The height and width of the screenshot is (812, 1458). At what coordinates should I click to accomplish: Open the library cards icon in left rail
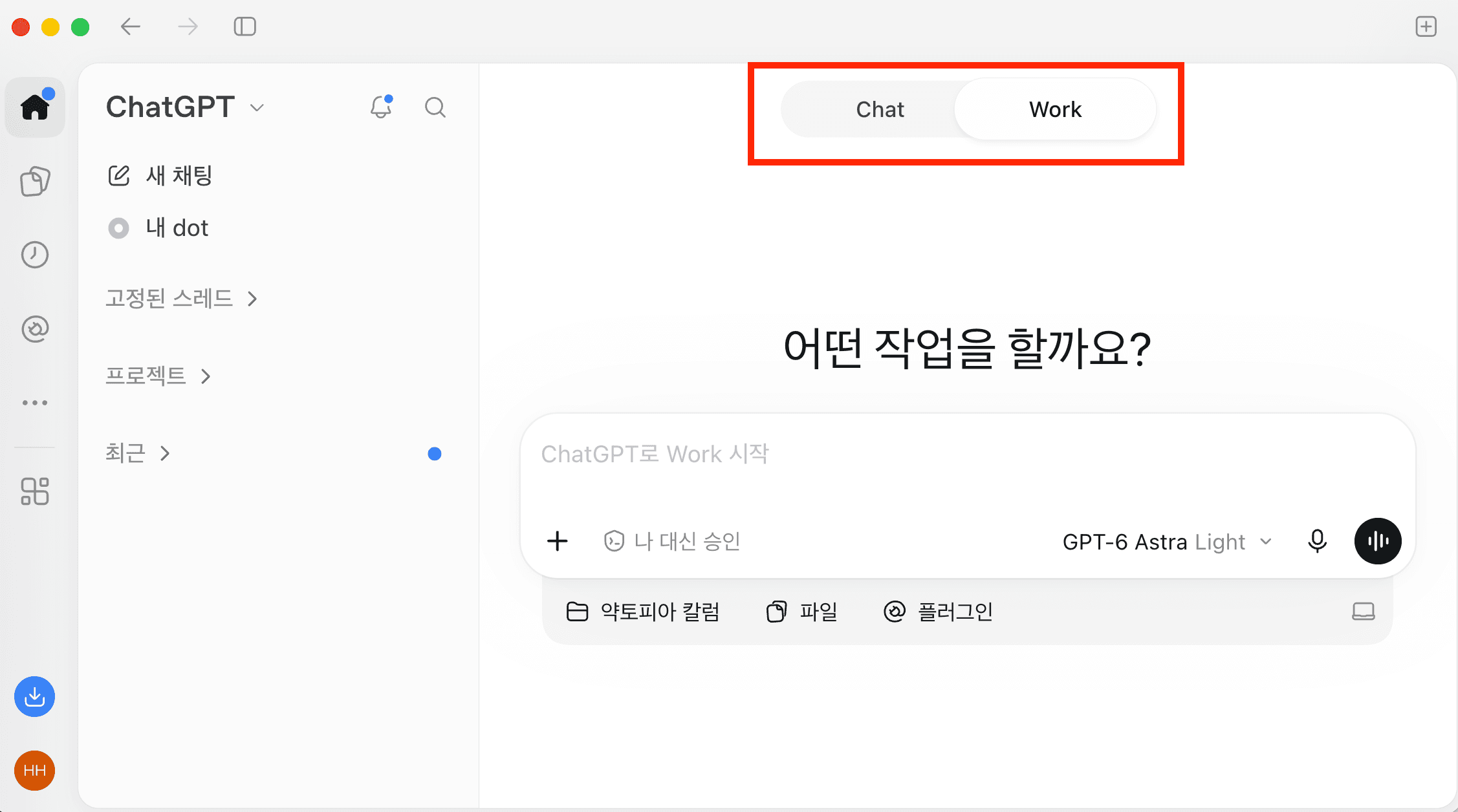tap(35, 181)
